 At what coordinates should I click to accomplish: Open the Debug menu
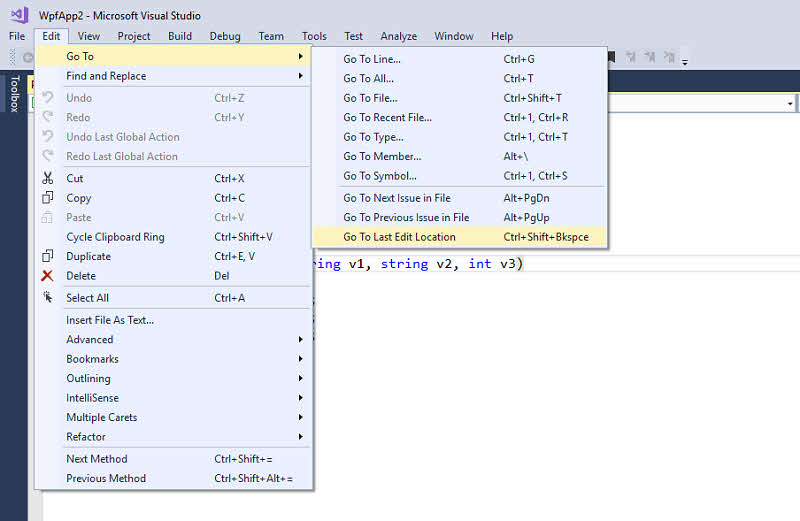click(225, 36)
